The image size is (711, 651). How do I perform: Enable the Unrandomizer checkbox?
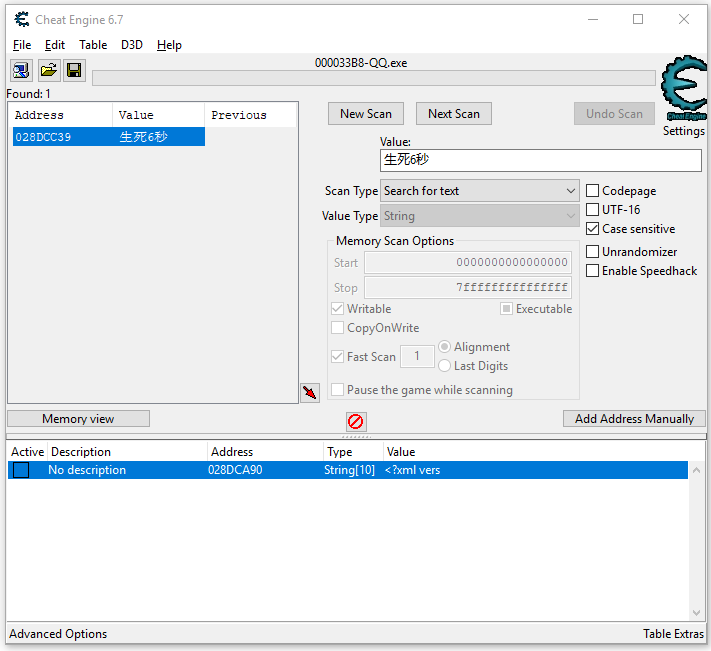pos(592,251)
